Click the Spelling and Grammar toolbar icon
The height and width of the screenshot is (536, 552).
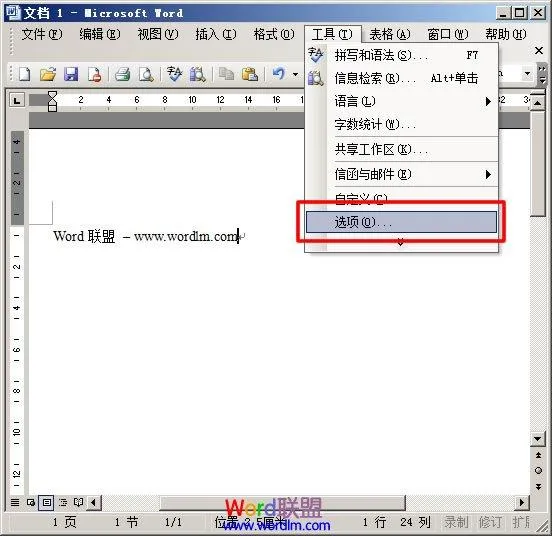(174, 74)
